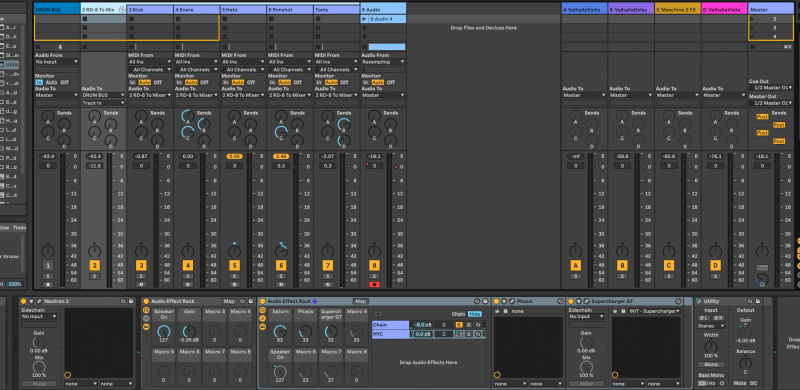
Task: Toggle track activator 1 for DRUM BUS
Action: coord(48,265)
